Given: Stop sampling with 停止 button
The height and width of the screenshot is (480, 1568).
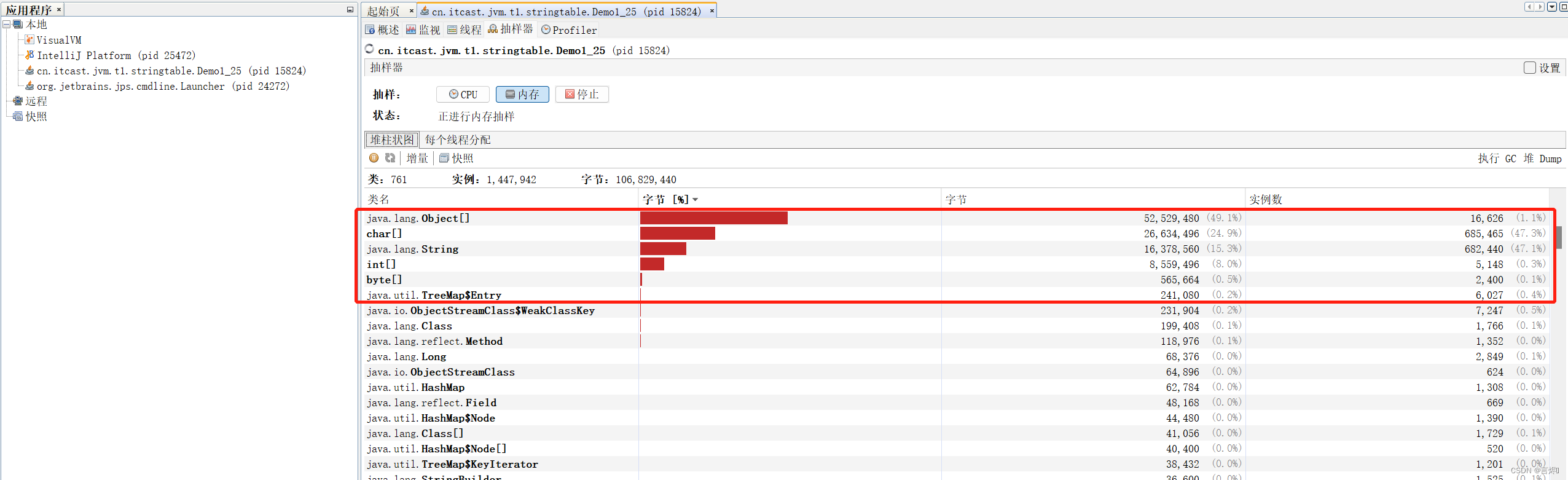Looking at the screenshot, I should pos(582,94).
